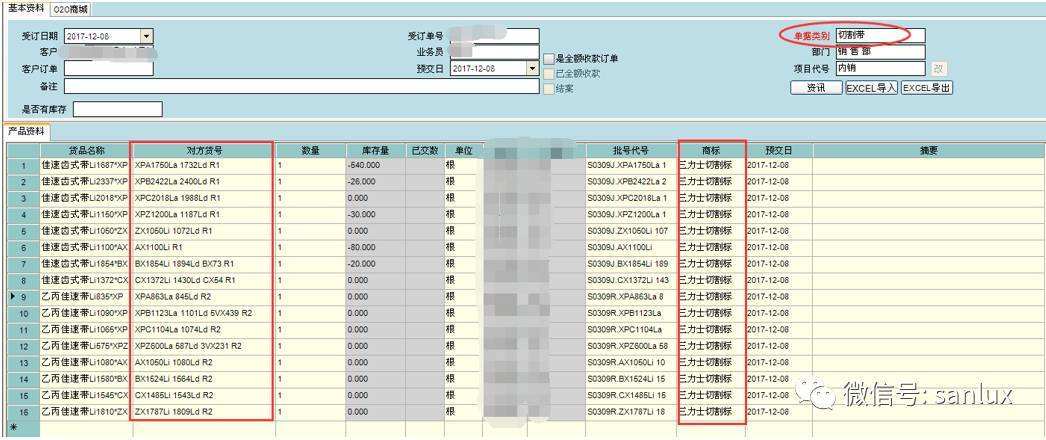This screenshot has width=1046, height=440.
Task: Click the new row asterisk marker
Action: (14, 428)
